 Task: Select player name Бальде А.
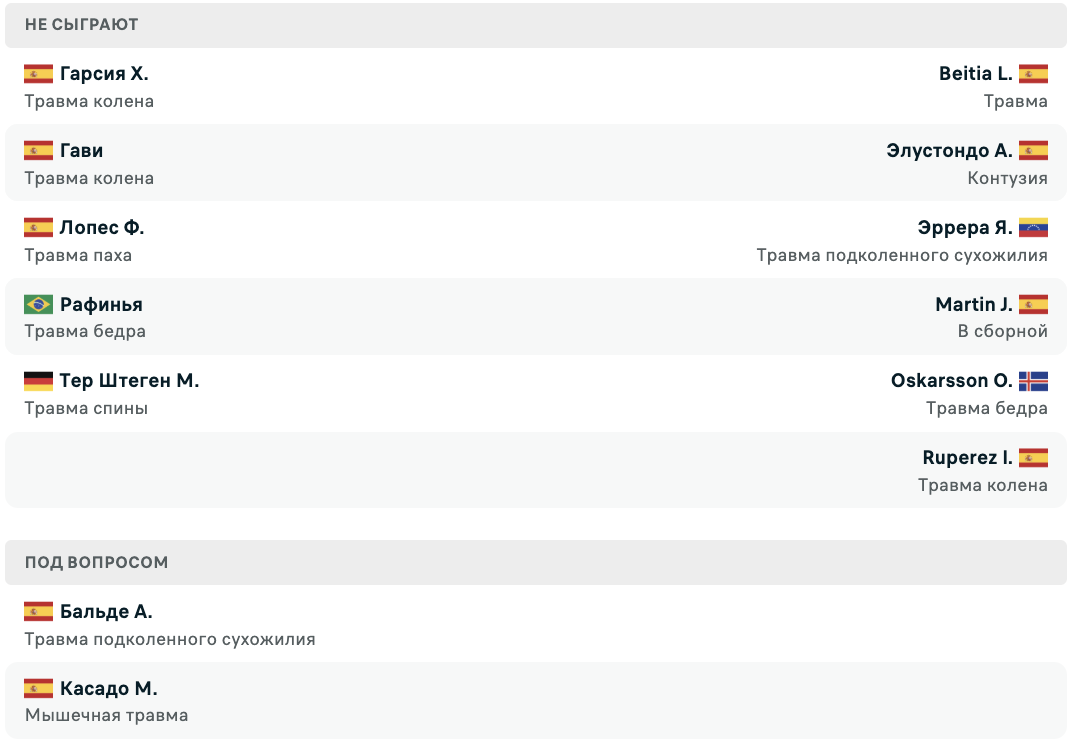(106, 611)
